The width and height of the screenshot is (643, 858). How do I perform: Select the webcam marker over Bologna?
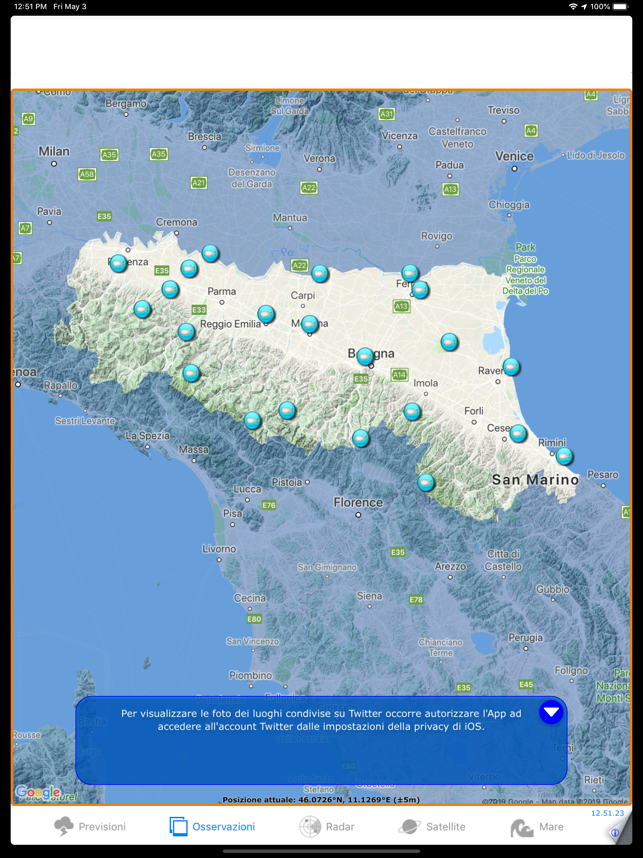[365, 357]
